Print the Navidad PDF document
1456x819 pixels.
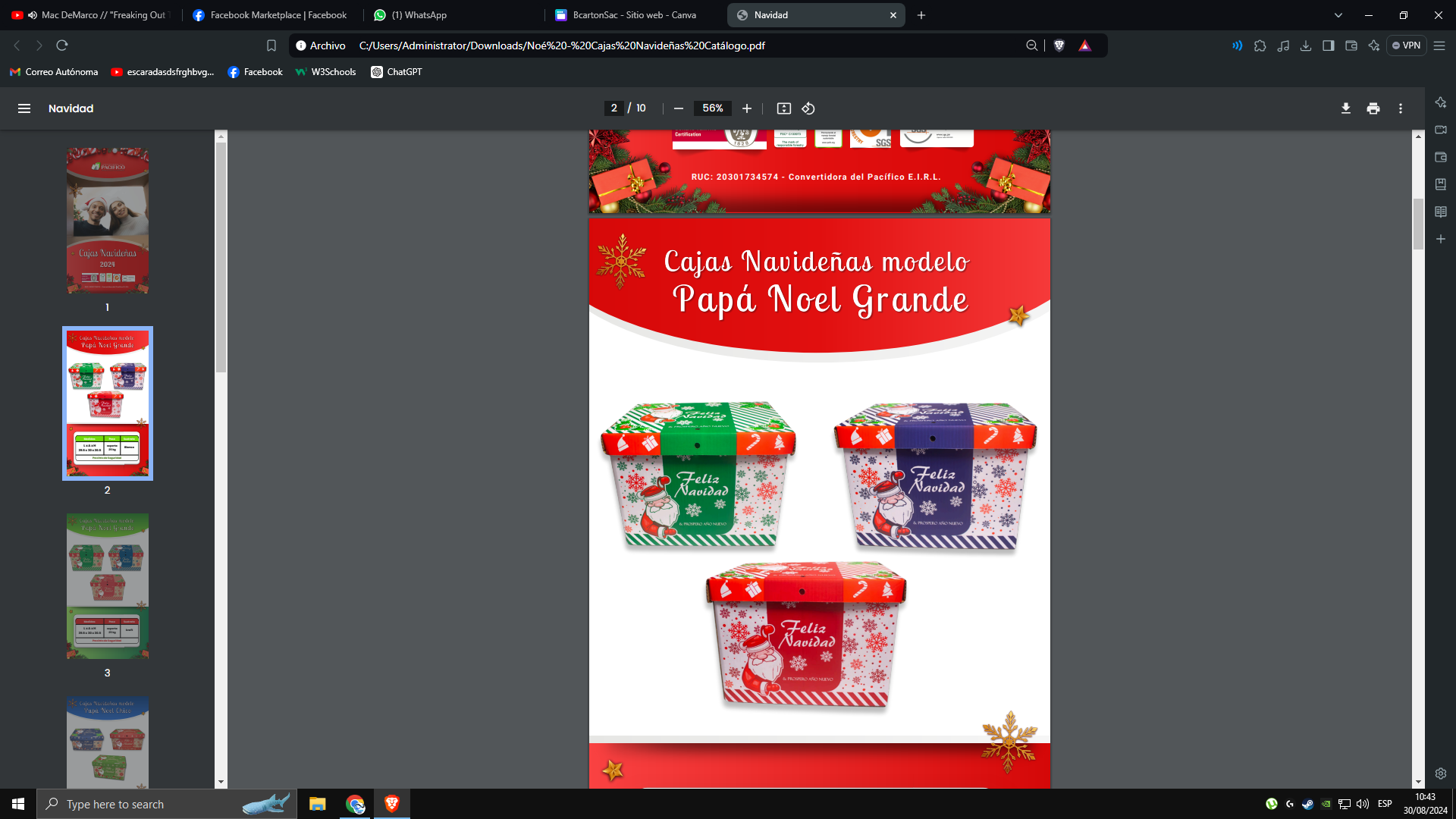1373,108
